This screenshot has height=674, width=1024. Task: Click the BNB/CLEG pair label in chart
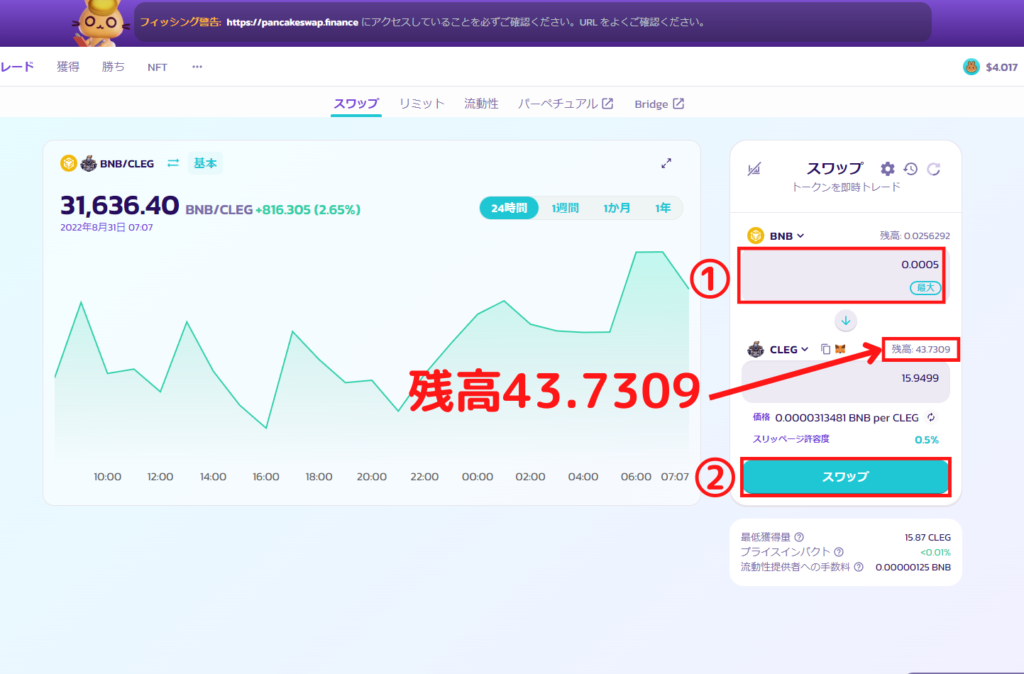127,163
